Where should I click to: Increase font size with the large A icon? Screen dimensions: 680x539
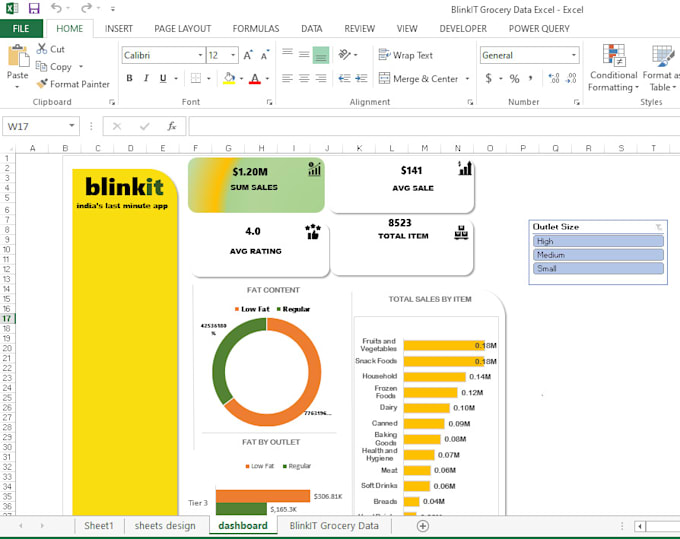click(248, 55)
